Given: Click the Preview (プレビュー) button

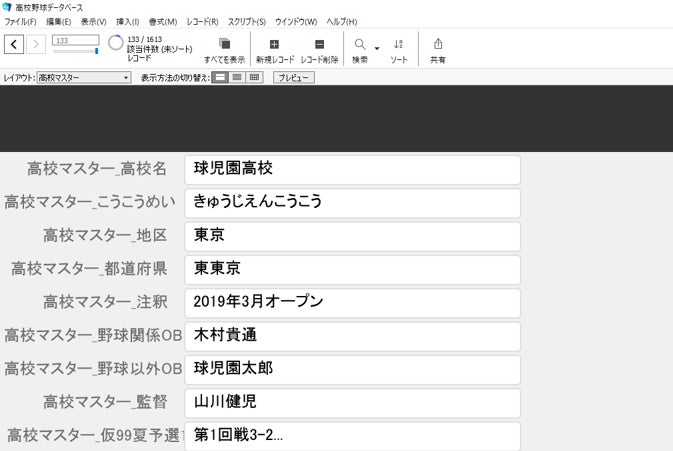Looking at the screenshot, I should point(293,77).
